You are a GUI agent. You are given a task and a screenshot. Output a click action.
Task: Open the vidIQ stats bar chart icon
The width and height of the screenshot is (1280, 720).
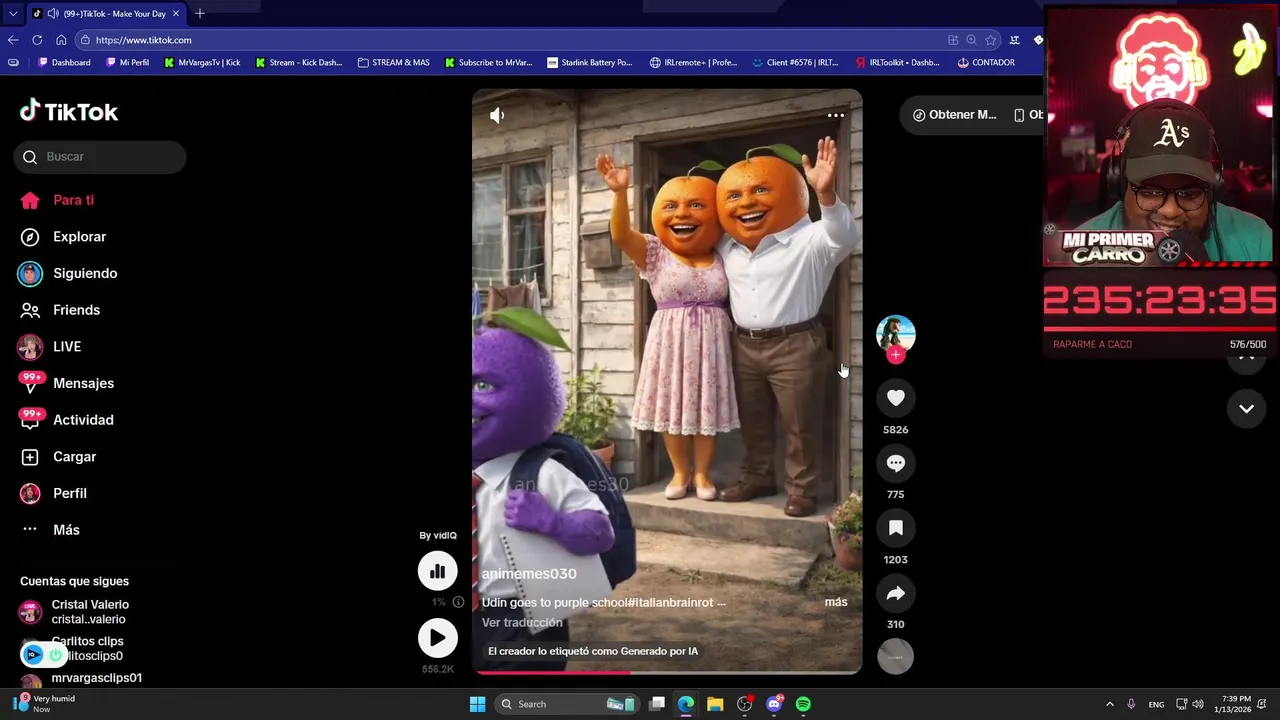pos(437,571)
